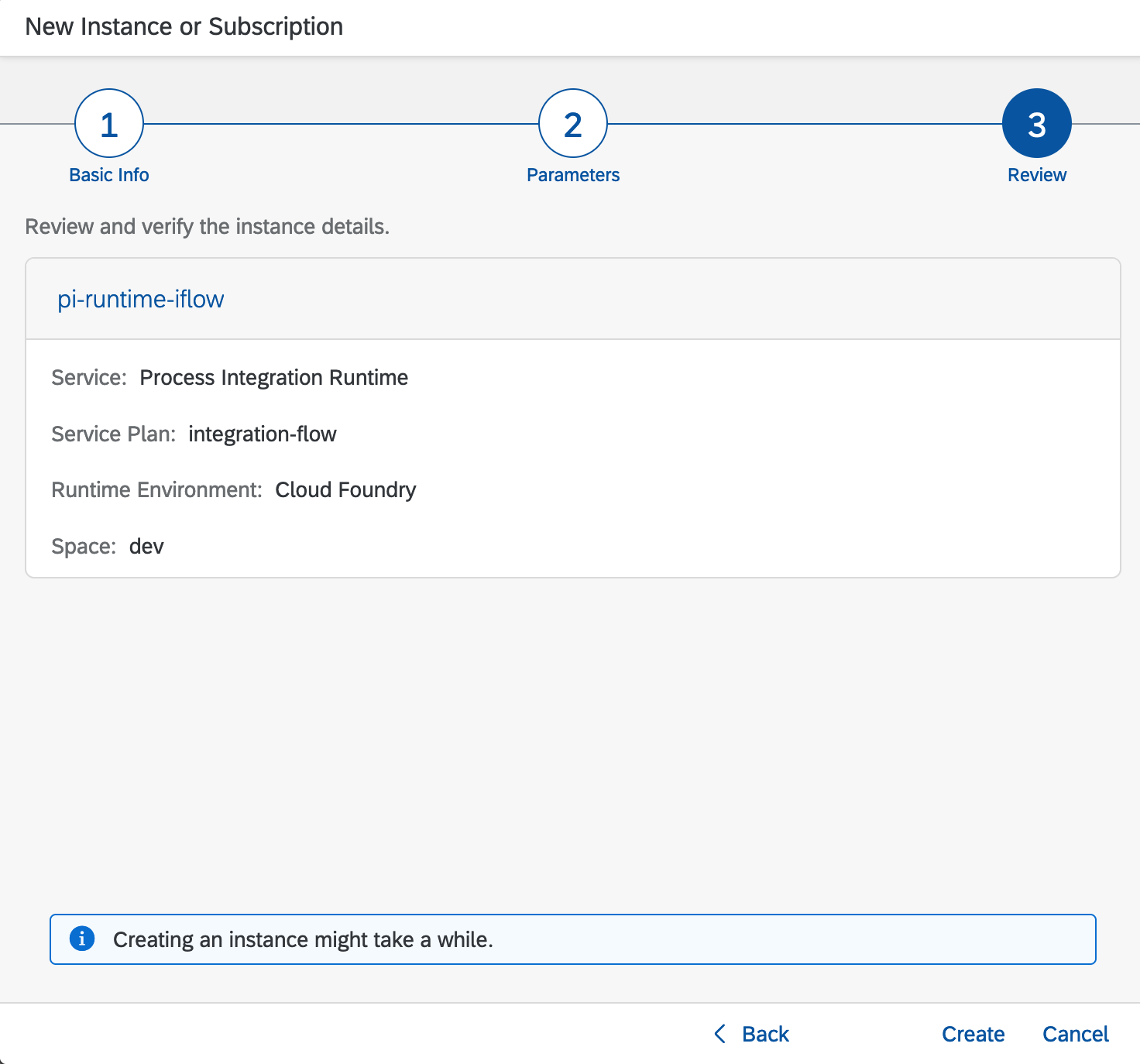Click the "New Instance or Subscription" dialog title

(184, 26)
